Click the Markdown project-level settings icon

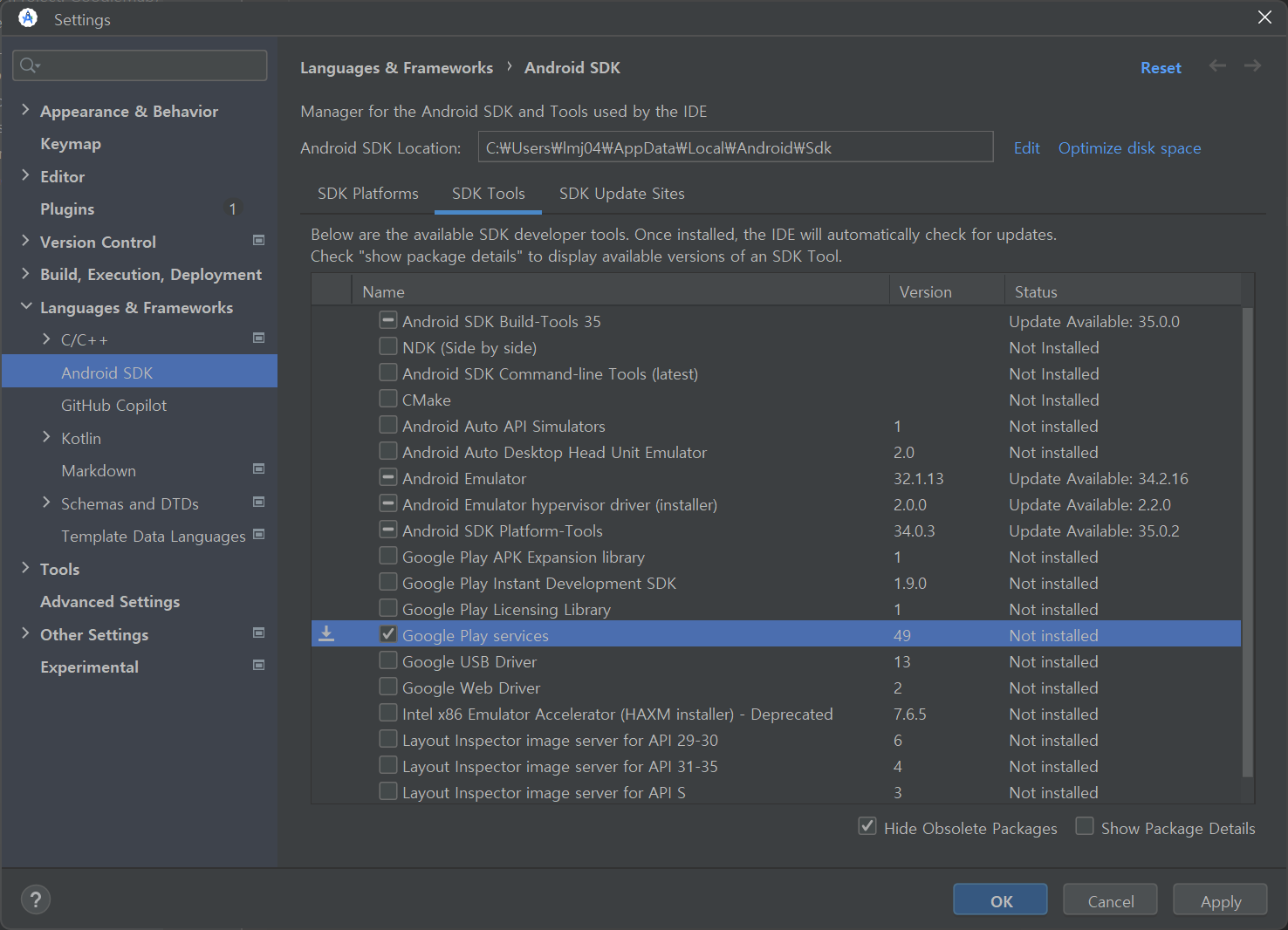pyautogui.click(x=258, y=469)
